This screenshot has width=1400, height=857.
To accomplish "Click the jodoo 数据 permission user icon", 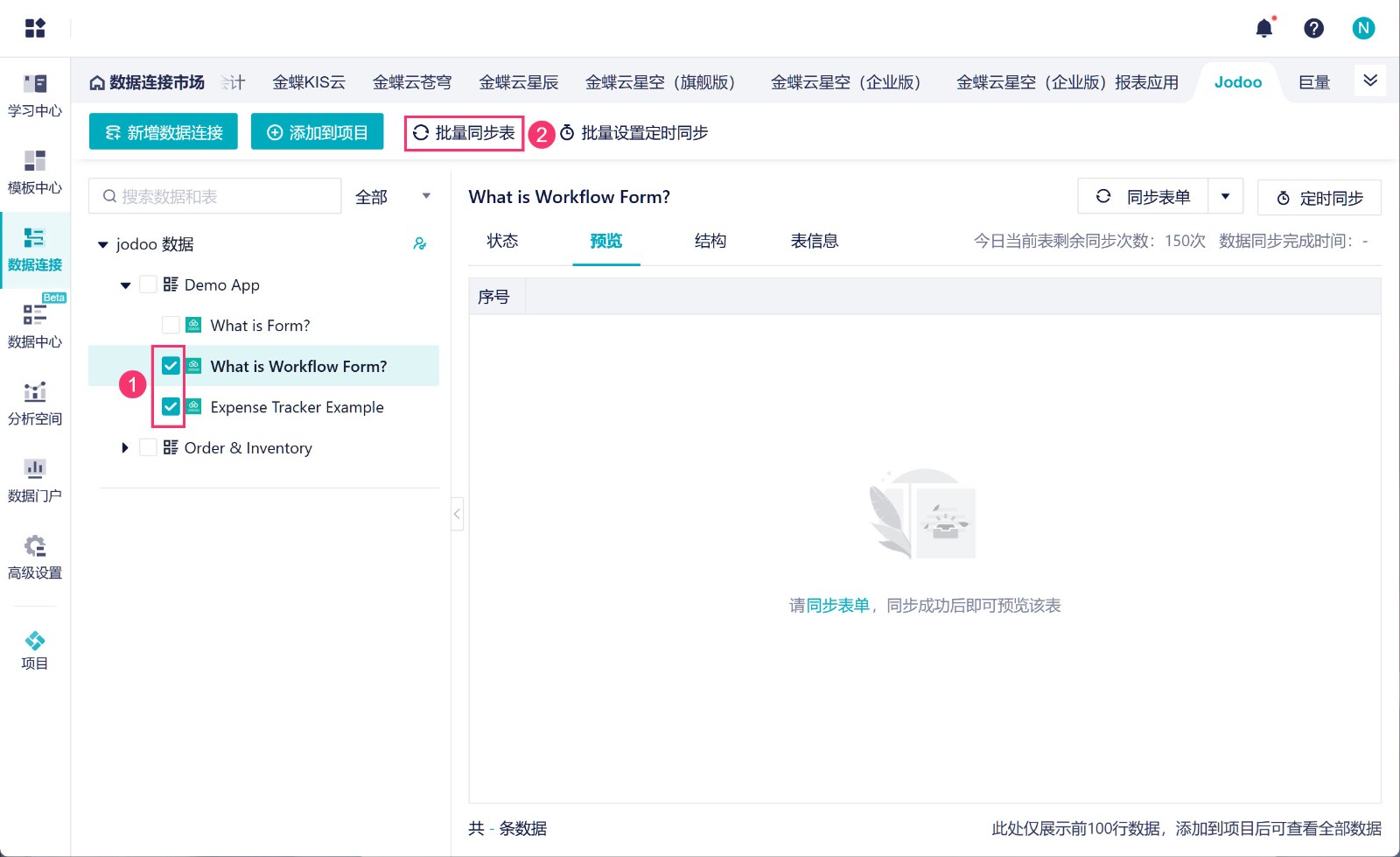I will coord(420,243).
